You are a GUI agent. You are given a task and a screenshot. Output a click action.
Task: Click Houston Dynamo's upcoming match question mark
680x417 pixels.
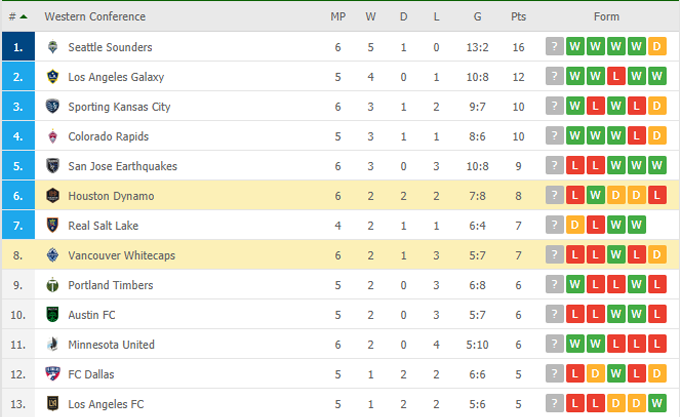(x=555, y=196)
